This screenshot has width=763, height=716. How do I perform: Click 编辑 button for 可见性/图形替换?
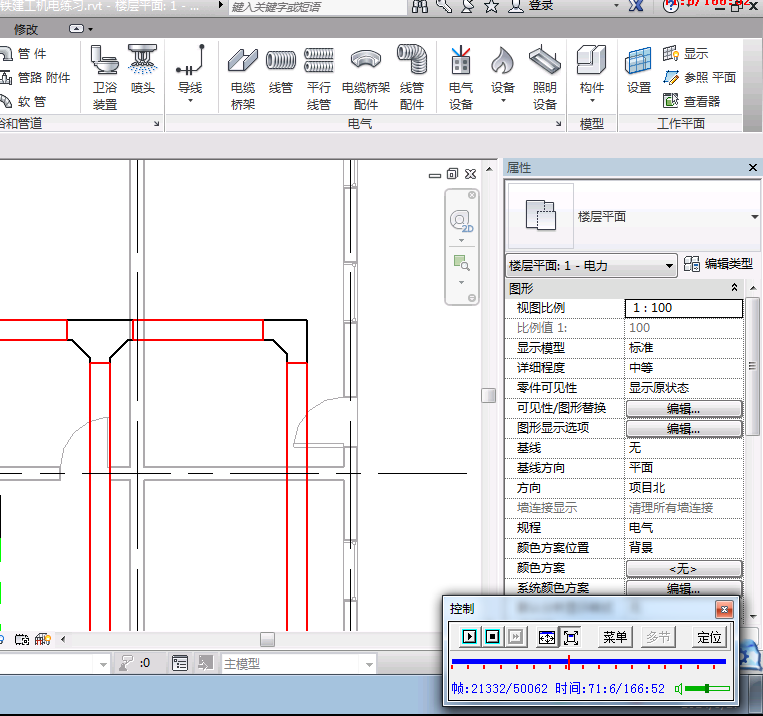click(x=683, y=408)
